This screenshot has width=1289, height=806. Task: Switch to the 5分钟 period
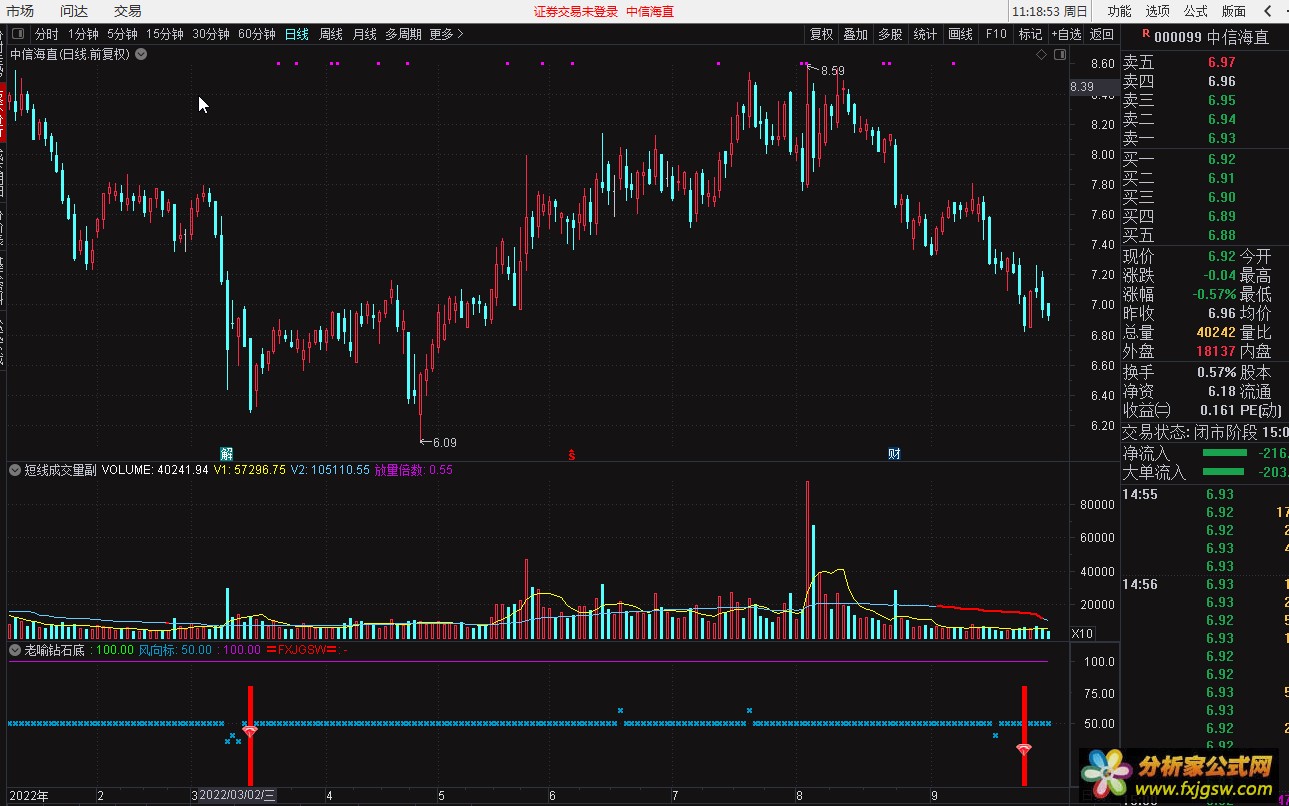tap(122, 34)
